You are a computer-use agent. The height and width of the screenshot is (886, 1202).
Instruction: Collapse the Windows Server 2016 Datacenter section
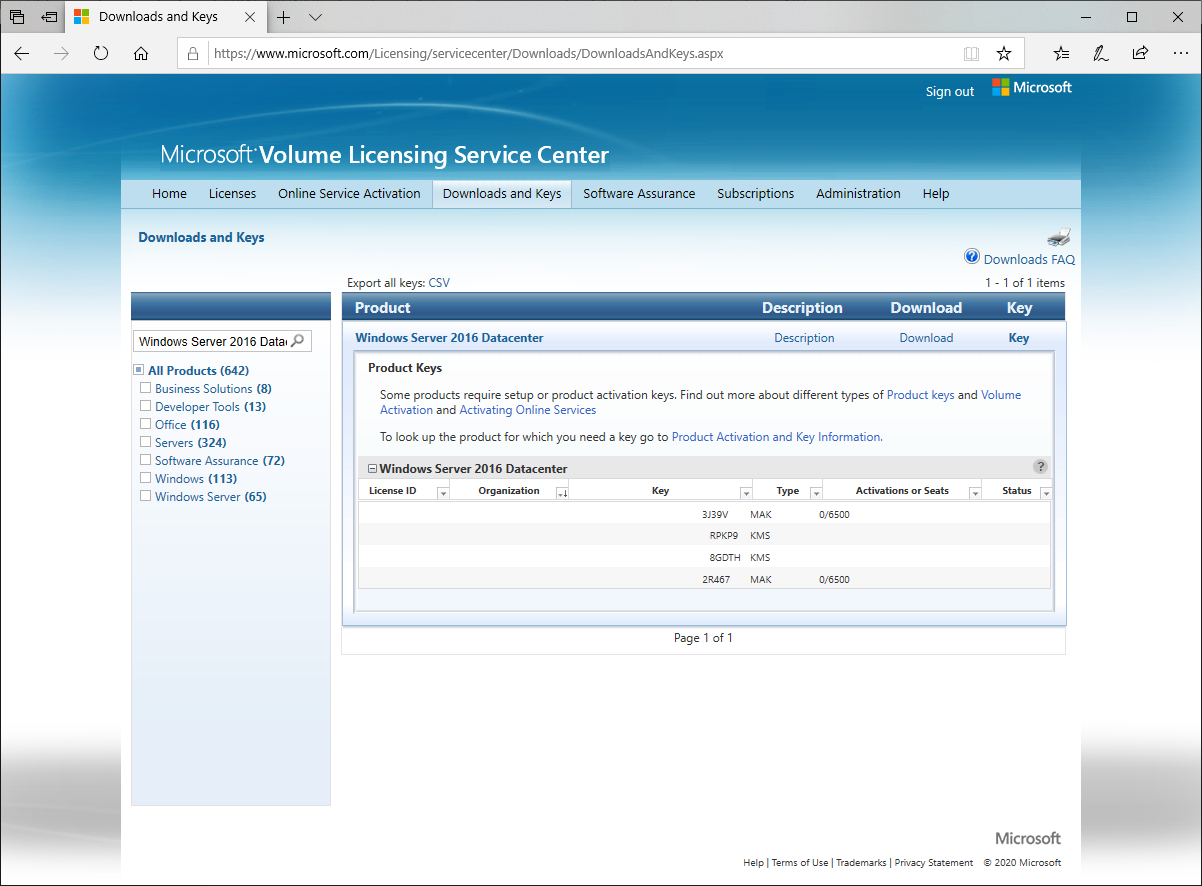(372, 468)
